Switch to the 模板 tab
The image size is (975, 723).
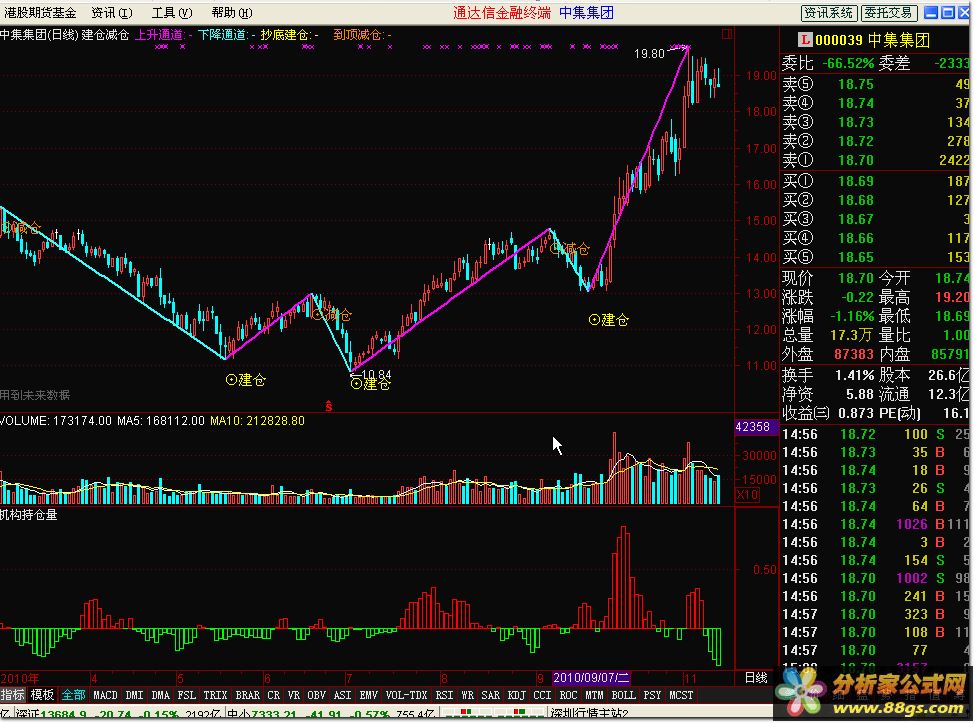[42, 695]
